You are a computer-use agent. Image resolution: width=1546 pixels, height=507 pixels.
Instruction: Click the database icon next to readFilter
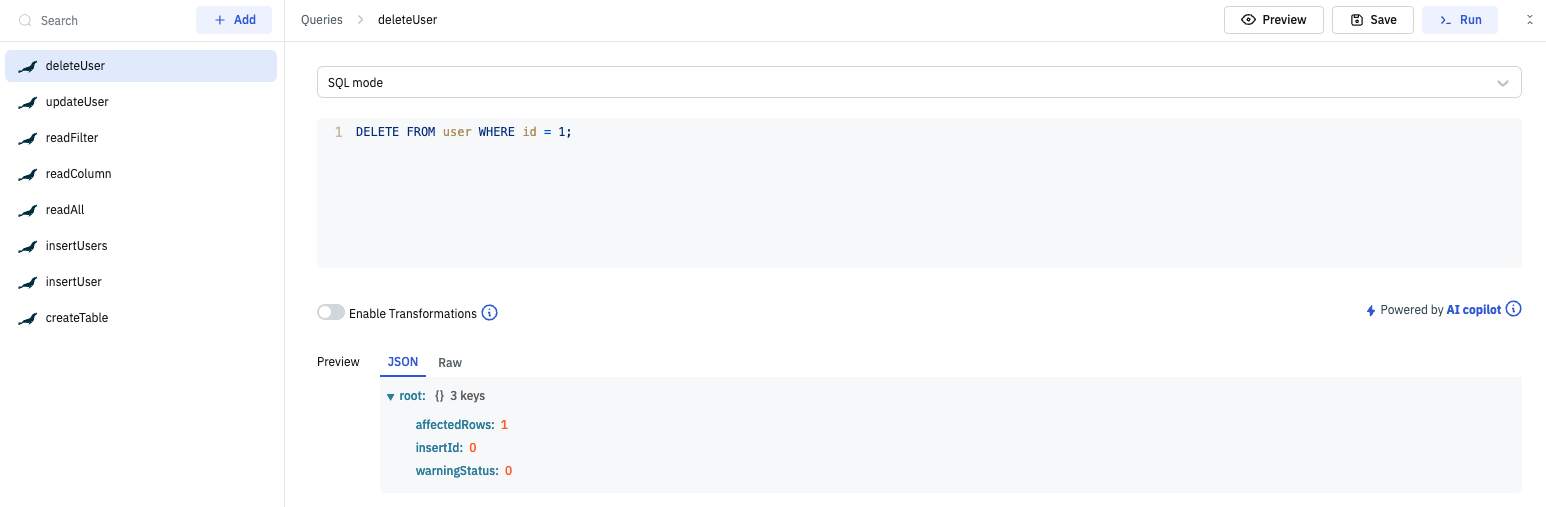point(27,138)
